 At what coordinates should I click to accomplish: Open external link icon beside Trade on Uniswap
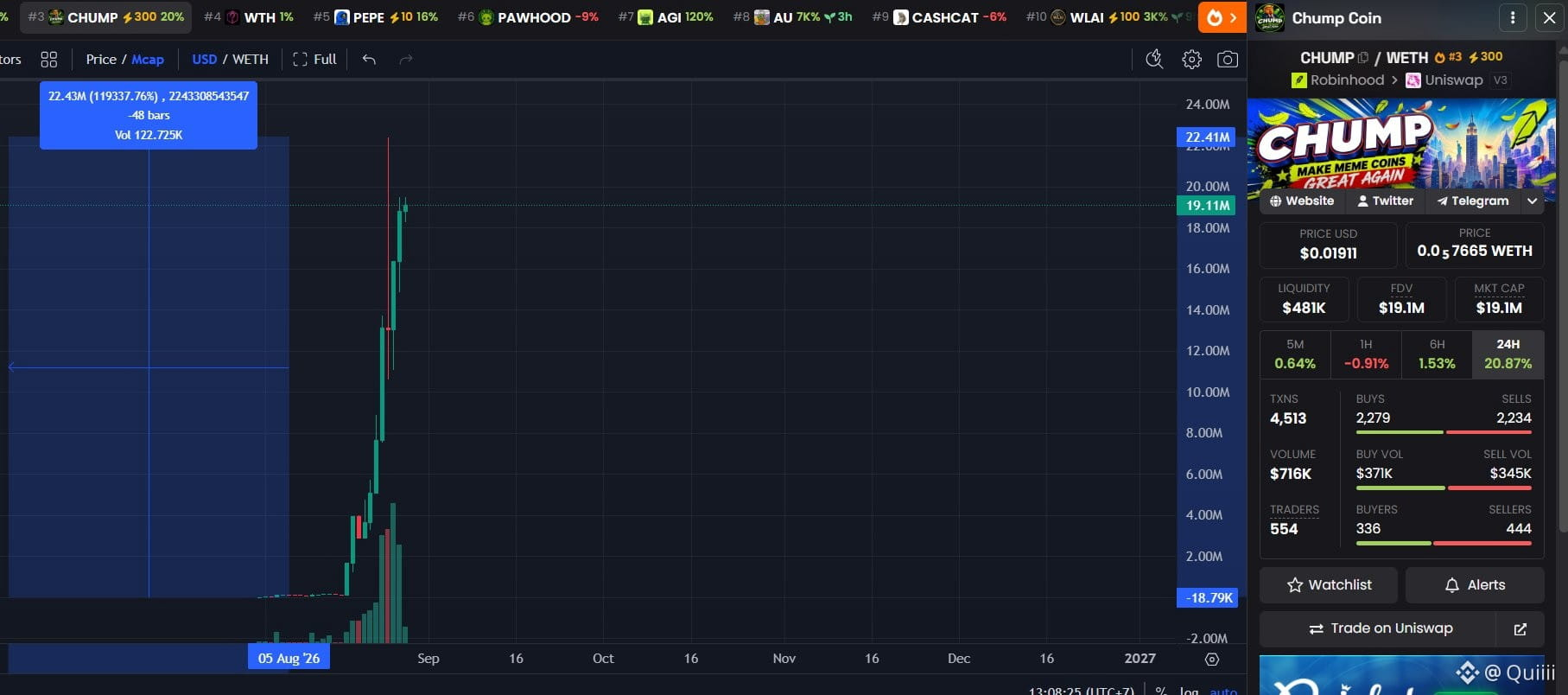point(1520,629)
